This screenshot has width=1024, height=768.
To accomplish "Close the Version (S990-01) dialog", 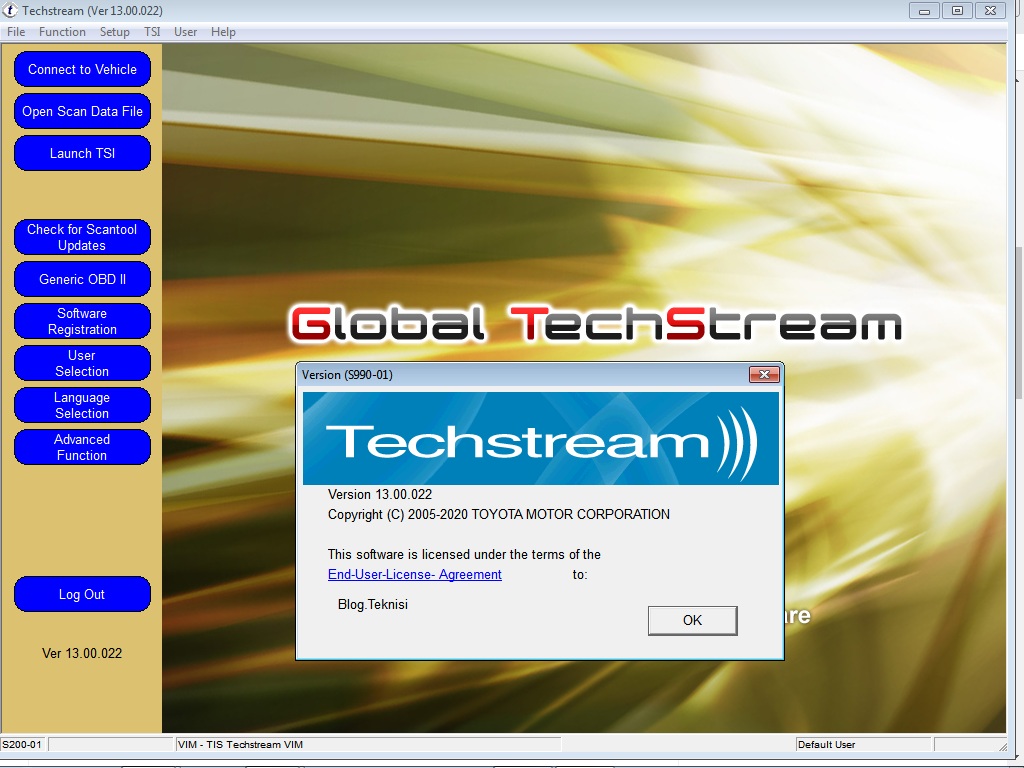I will (764, 374).
